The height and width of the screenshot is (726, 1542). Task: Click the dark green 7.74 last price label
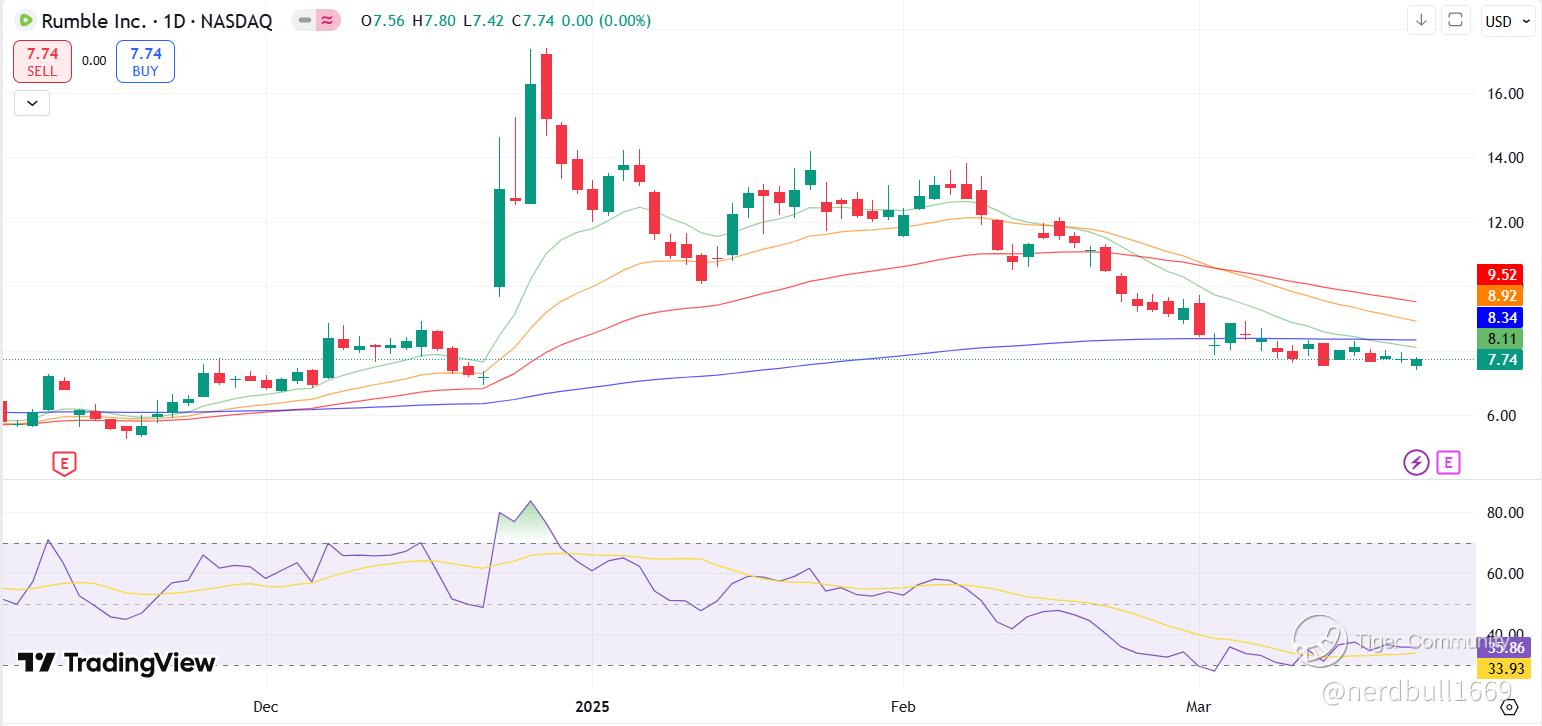(1502, 359)
